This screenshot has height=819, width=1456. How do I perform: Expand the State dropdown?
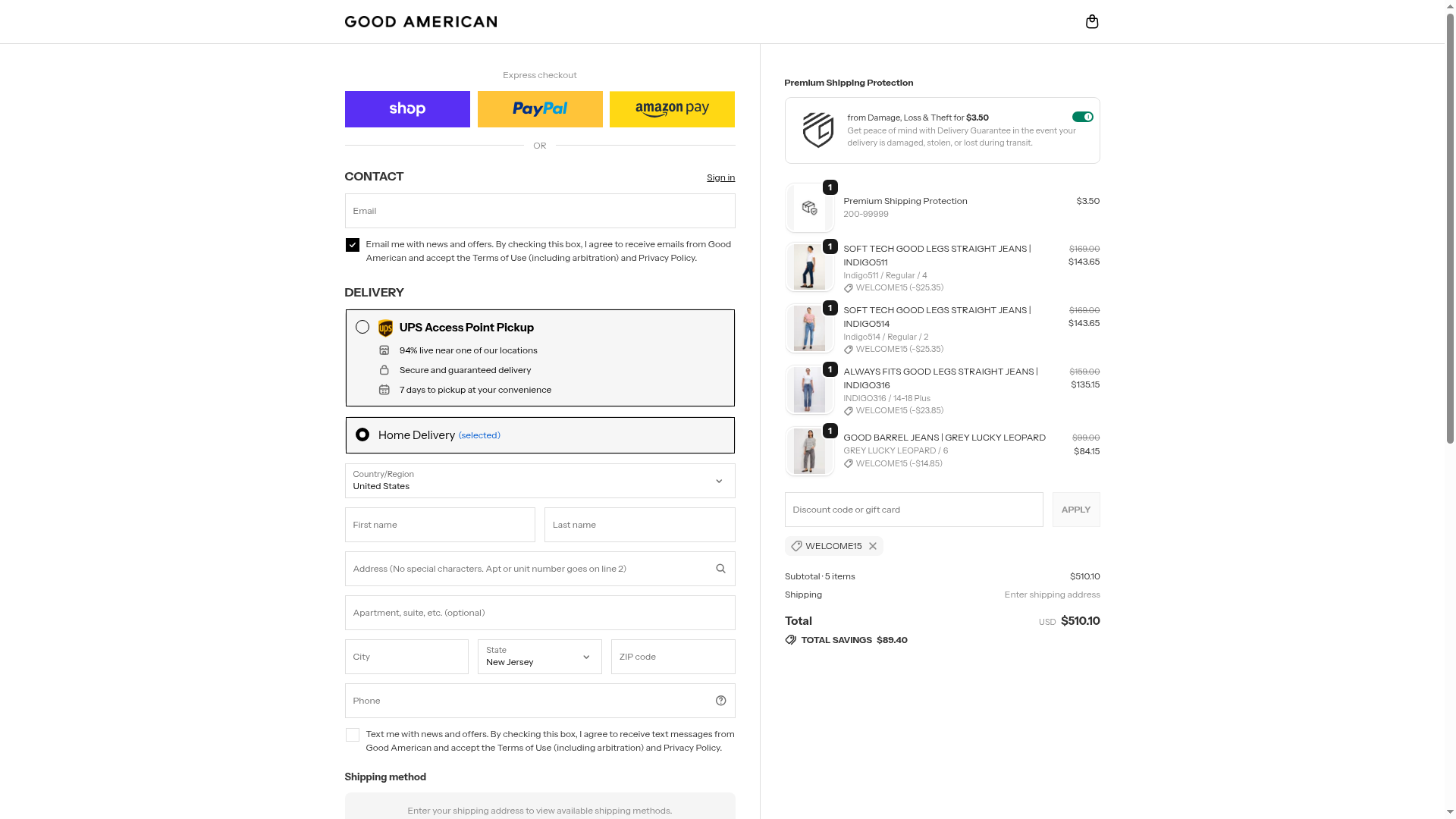[539, 657]
